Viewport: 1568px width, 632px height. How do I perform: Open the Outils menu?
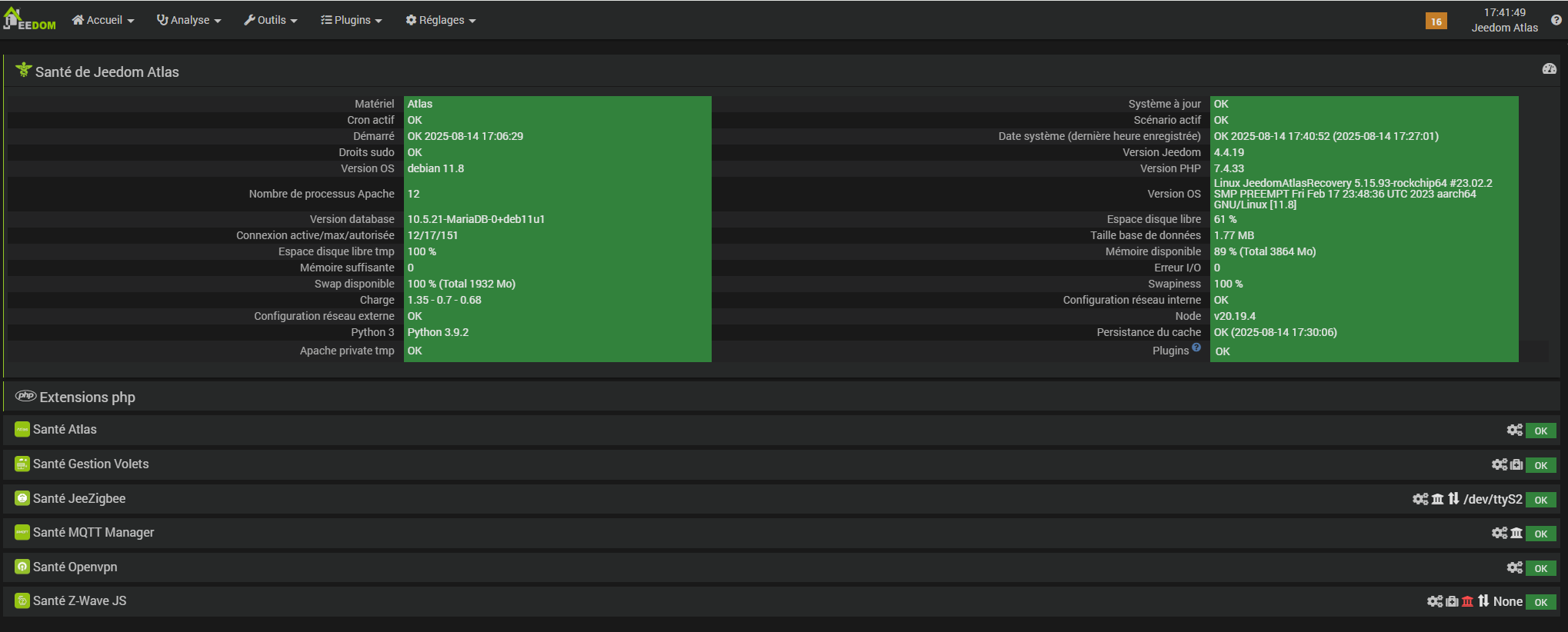(270, 20)
